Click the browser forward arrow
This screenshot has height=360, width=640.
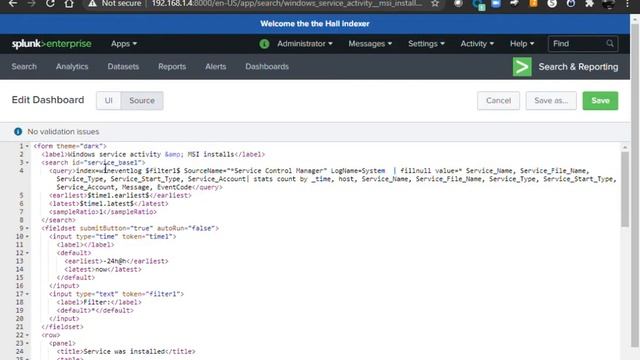coord(31,4)
